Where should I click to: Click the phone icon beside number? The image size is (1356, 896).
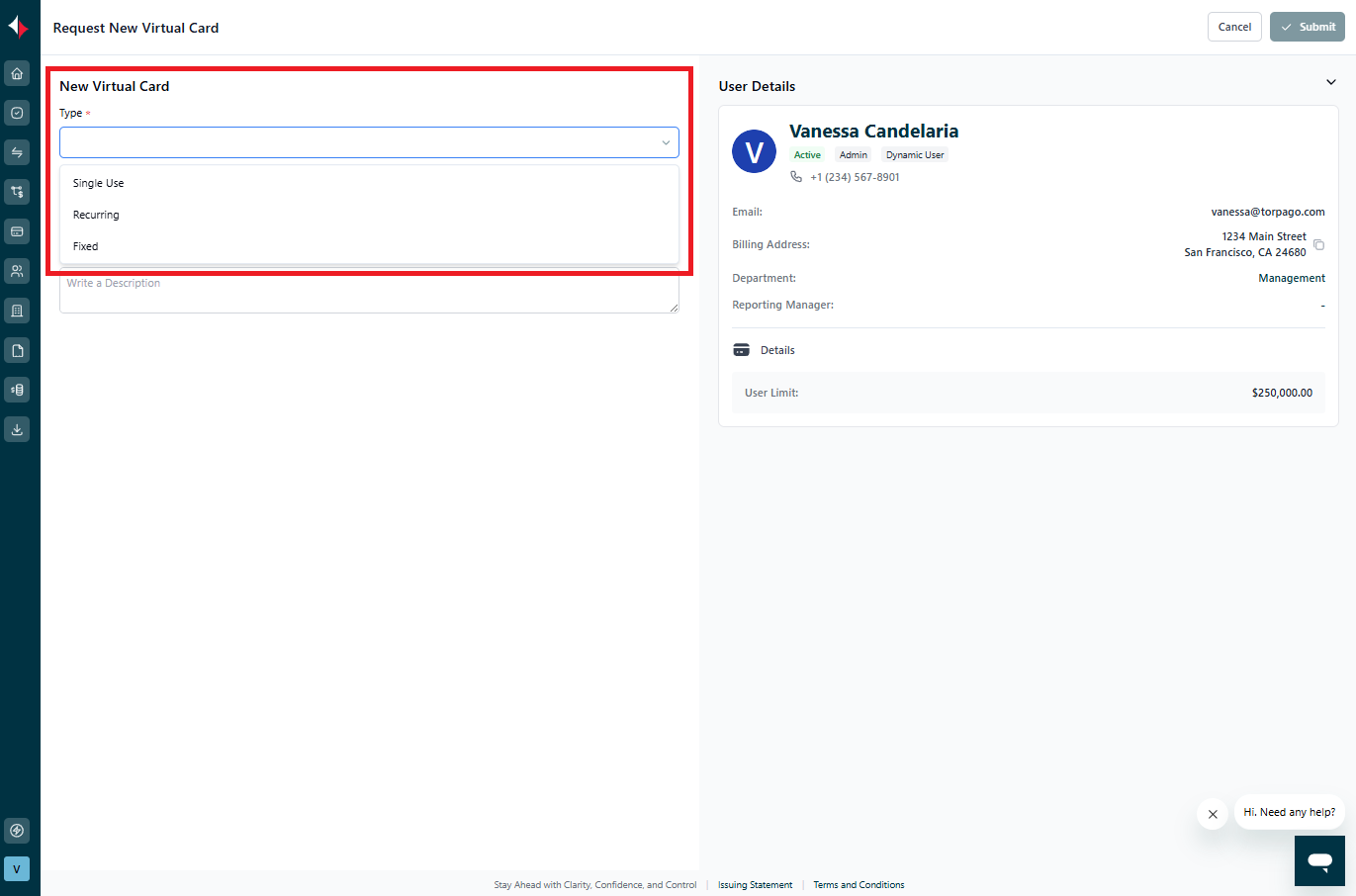(796, 177)
